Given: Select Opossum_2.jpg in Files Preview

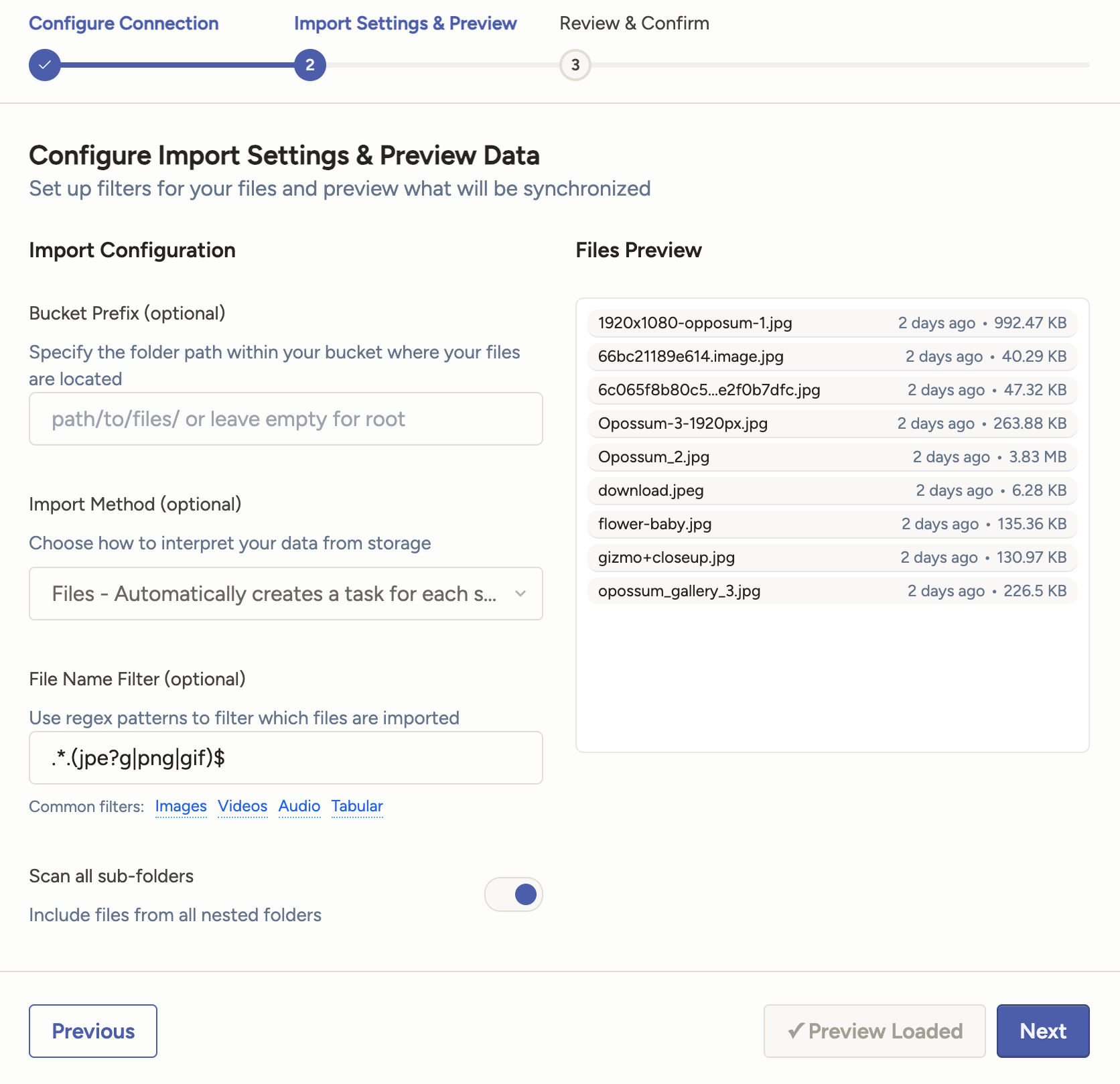Looking at the screenshot, I should pos(654,457).
